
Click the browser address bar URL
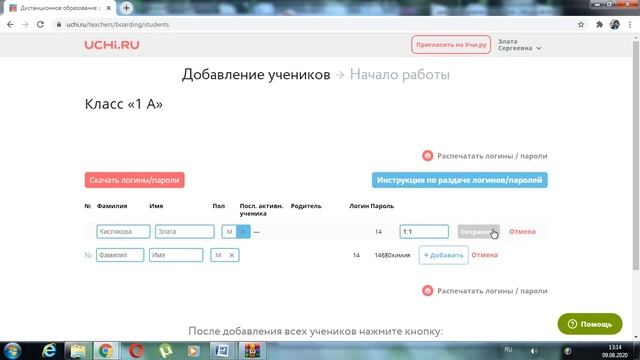(x=118, y=24)
